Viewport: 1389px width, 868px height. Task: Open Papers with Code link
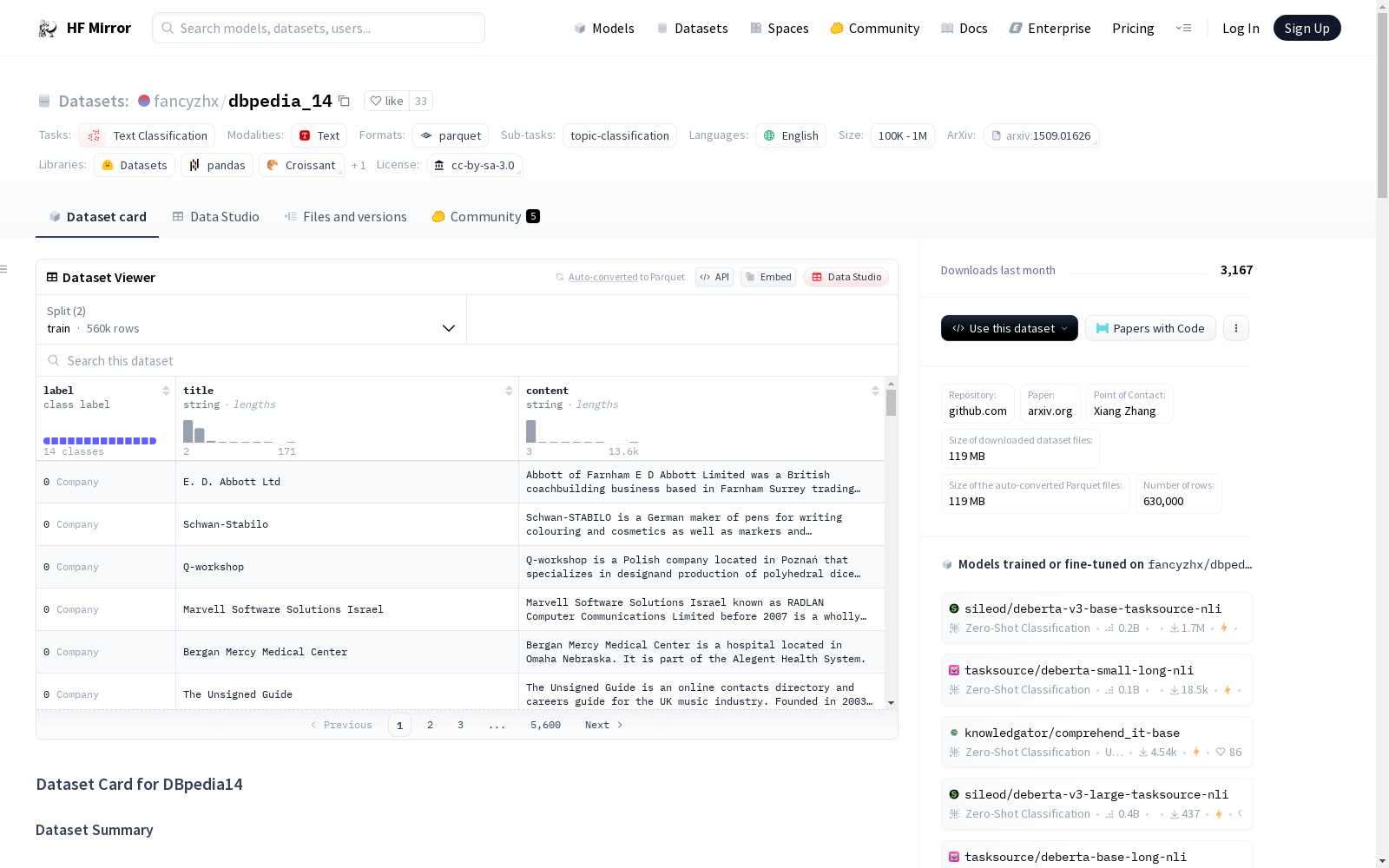(x=1150, y=328)
